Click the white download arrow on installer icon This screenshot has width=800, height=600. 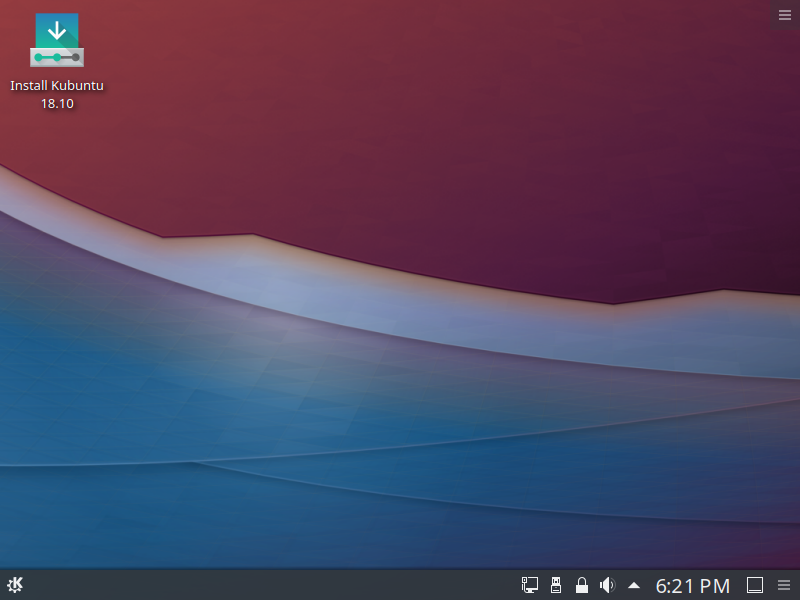pos(57,30)
